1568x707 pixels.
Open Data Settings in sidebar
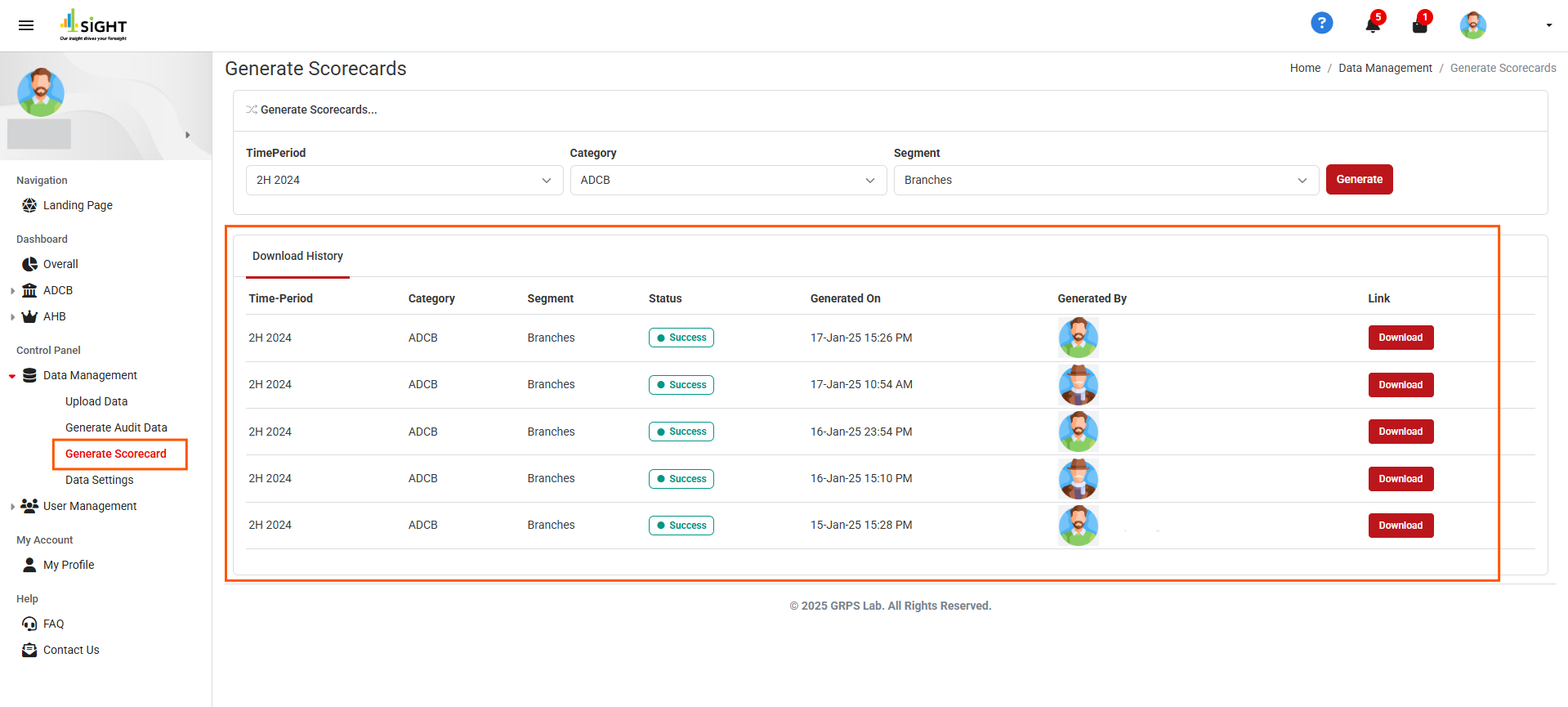[99, 480]
